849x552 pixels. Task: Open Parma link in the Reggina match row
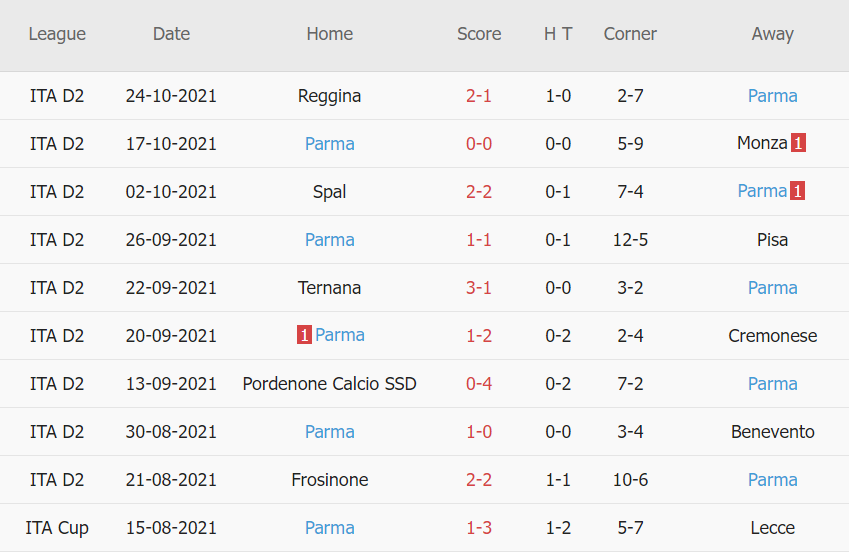[x=772, y=96]
